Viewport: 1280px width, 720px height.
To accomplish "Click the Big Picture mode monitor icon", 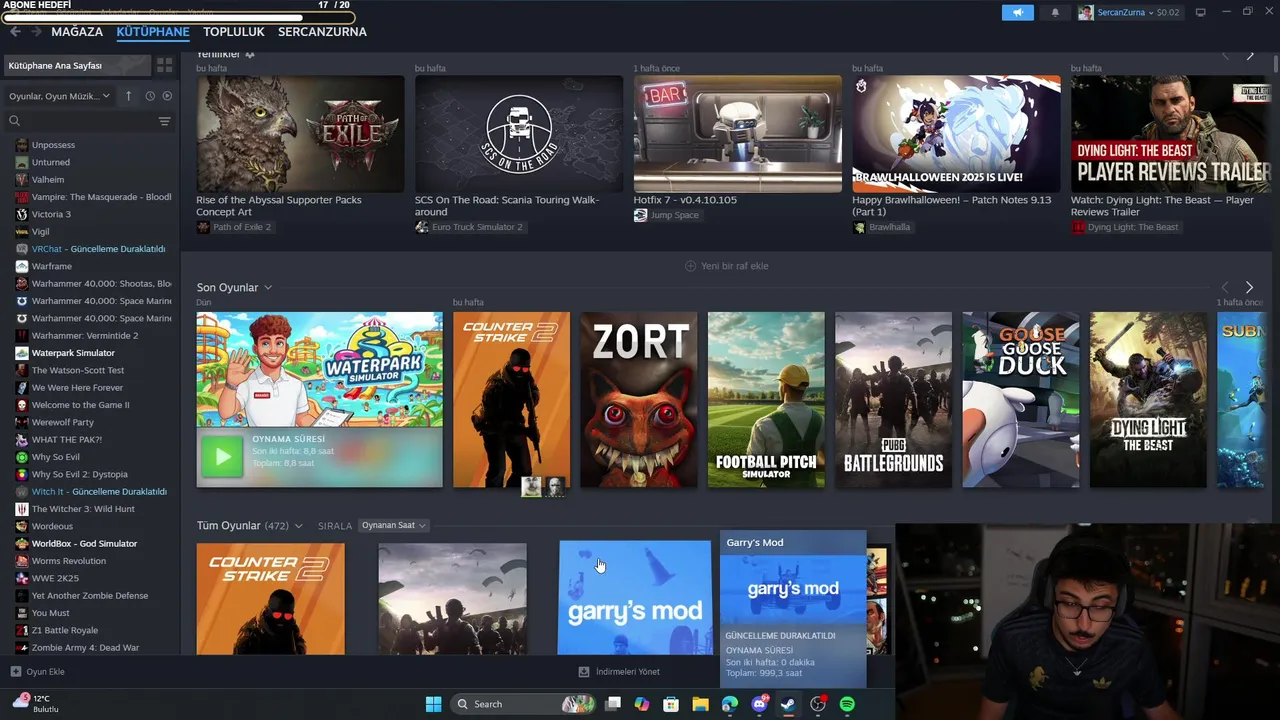I will click(1201, 12).
